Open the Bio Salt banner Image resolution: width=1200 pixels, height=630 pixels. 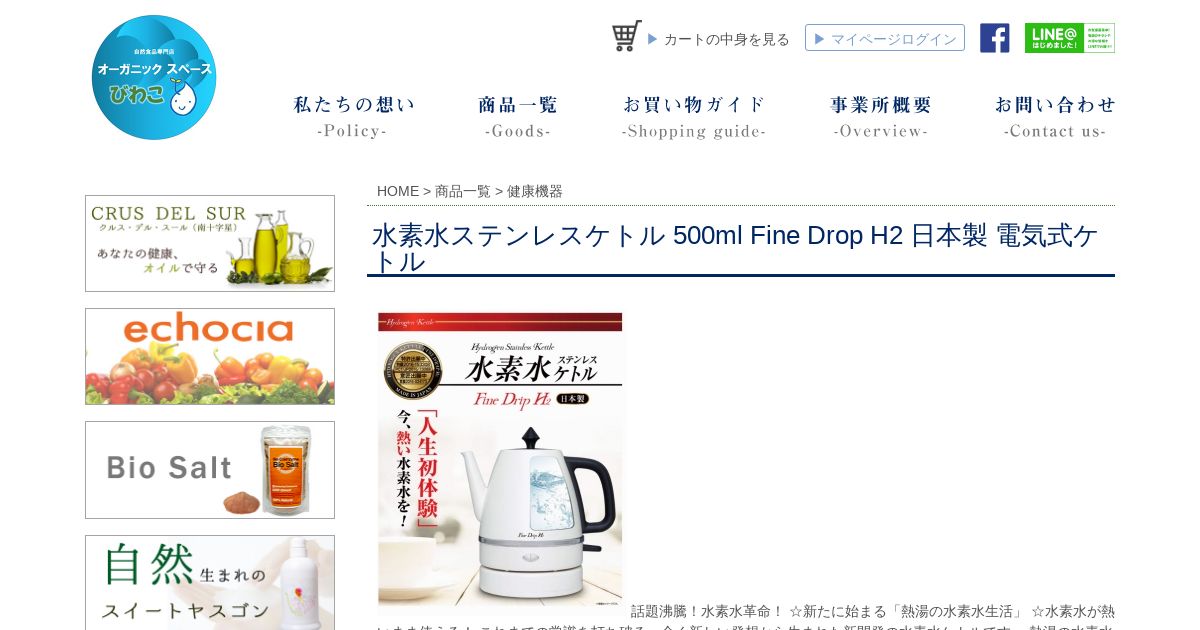pos(210,470)
